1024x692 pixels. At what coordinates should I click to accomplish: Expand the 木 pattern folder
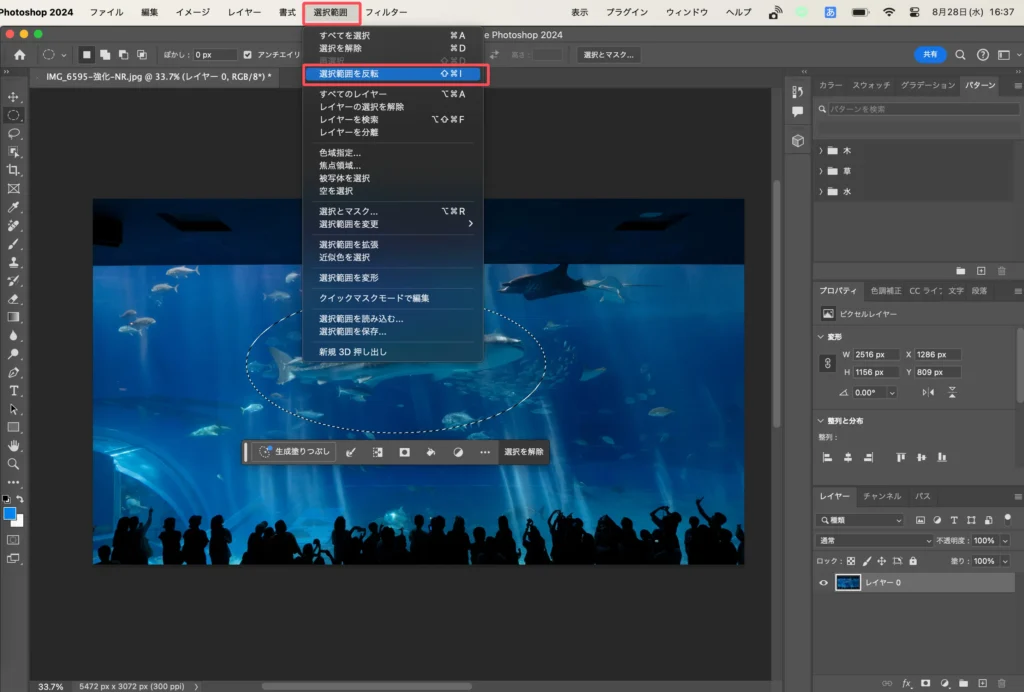click(821, 150)
